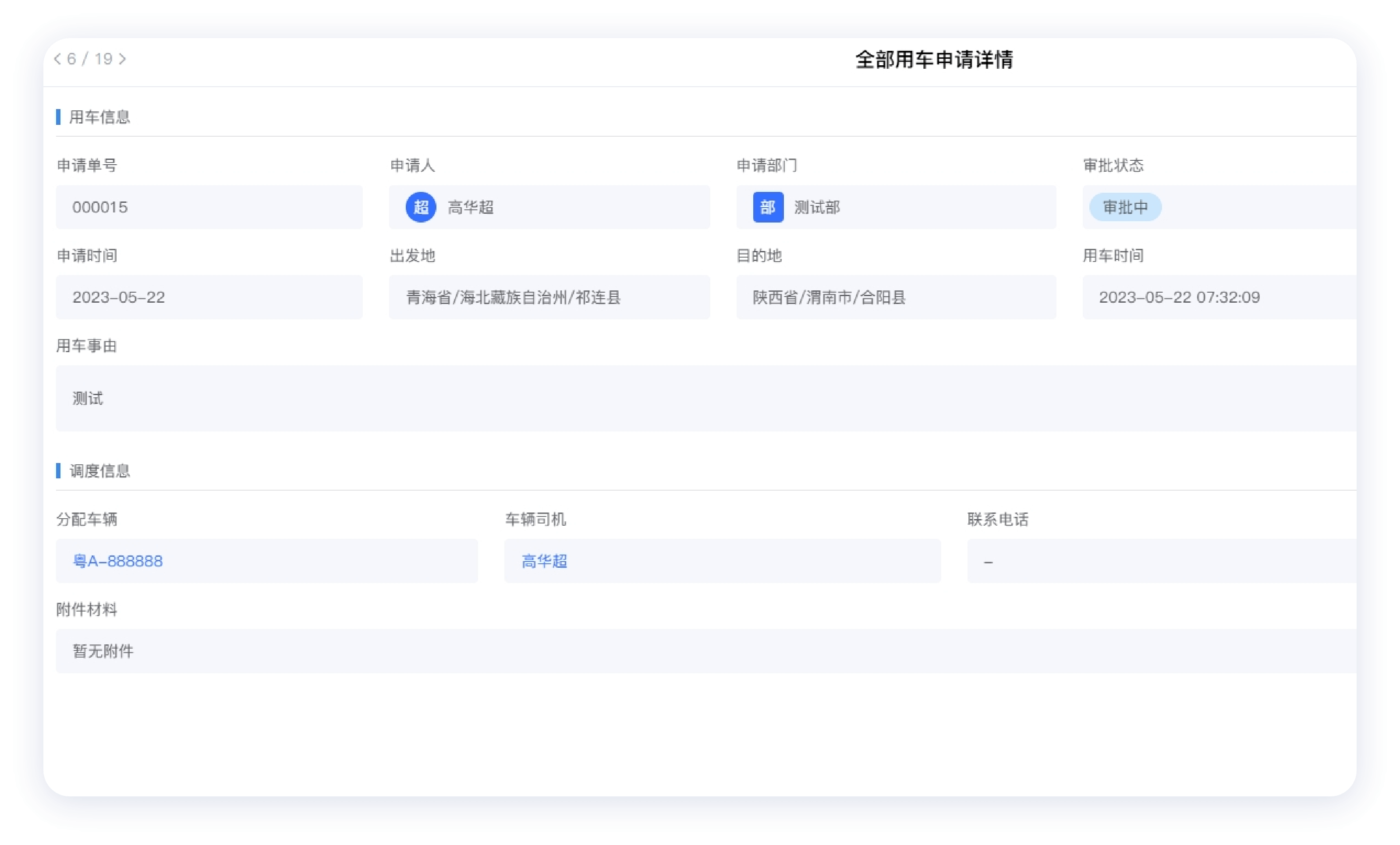1400x845 pixels.
Task: Click the 申请部门 label
Action: pos(767,165)
